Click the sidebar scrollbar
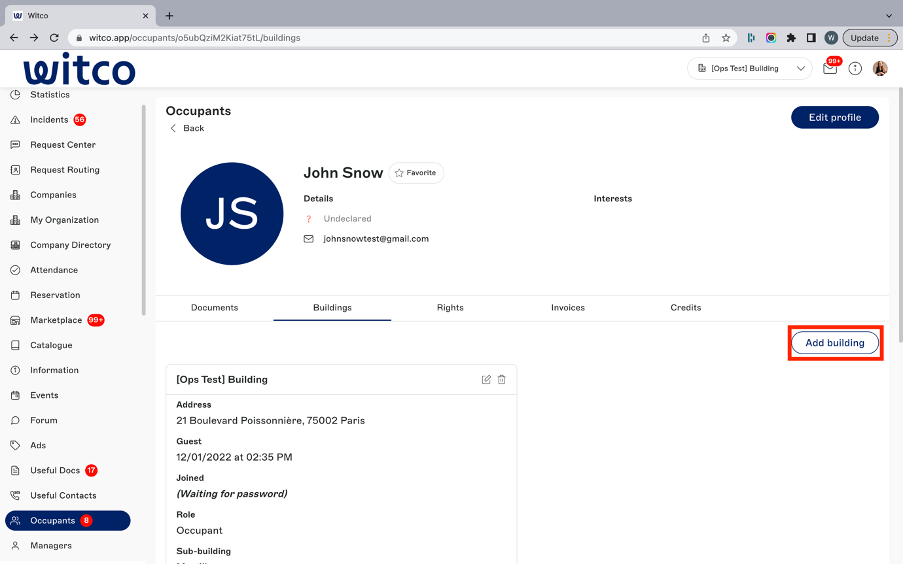904x564 pixels. pyautogui.click(x=144, y=210)
